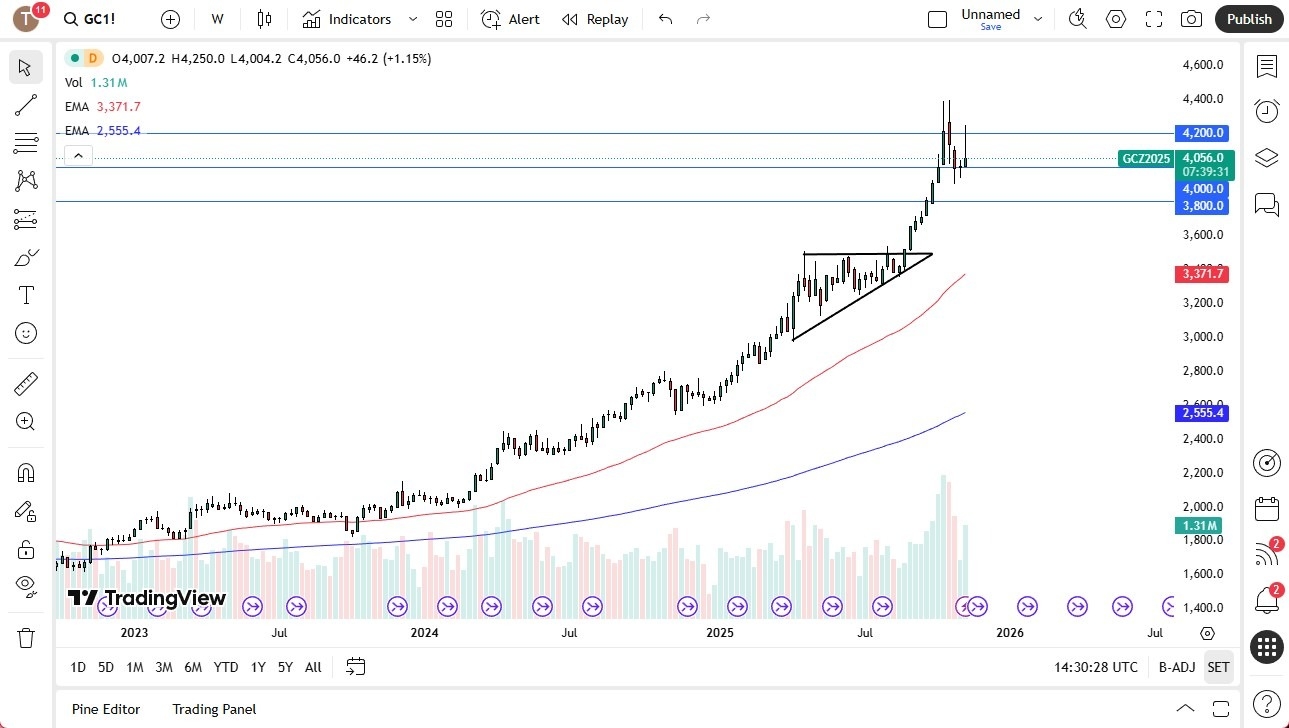Lock all drawing tools

25,548
